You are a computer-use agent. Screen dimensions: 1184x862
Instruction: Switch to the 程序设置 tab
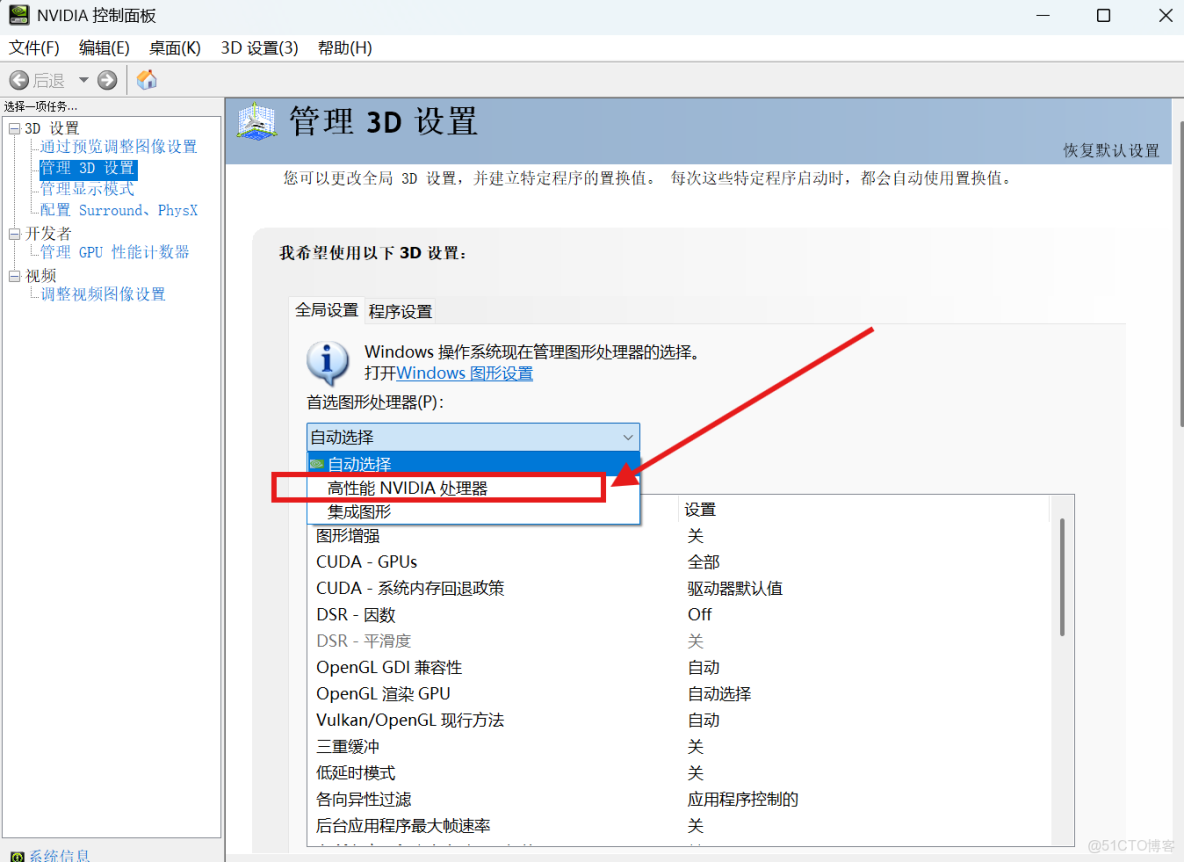[399, 310]
